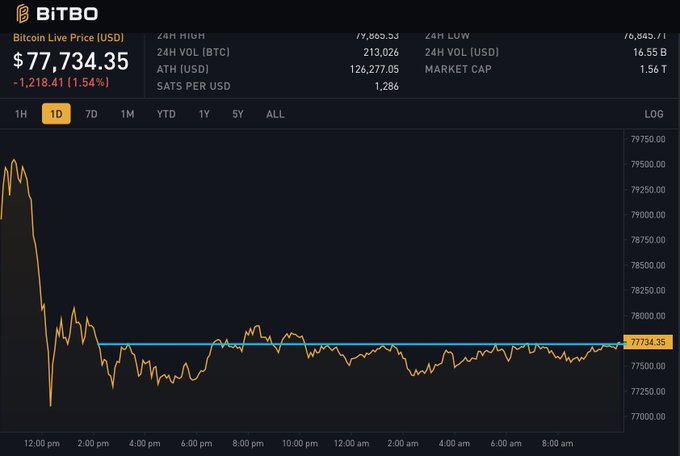Select the 1D timeframe tab
680x456 pixels.
click(x=56, y=114)
